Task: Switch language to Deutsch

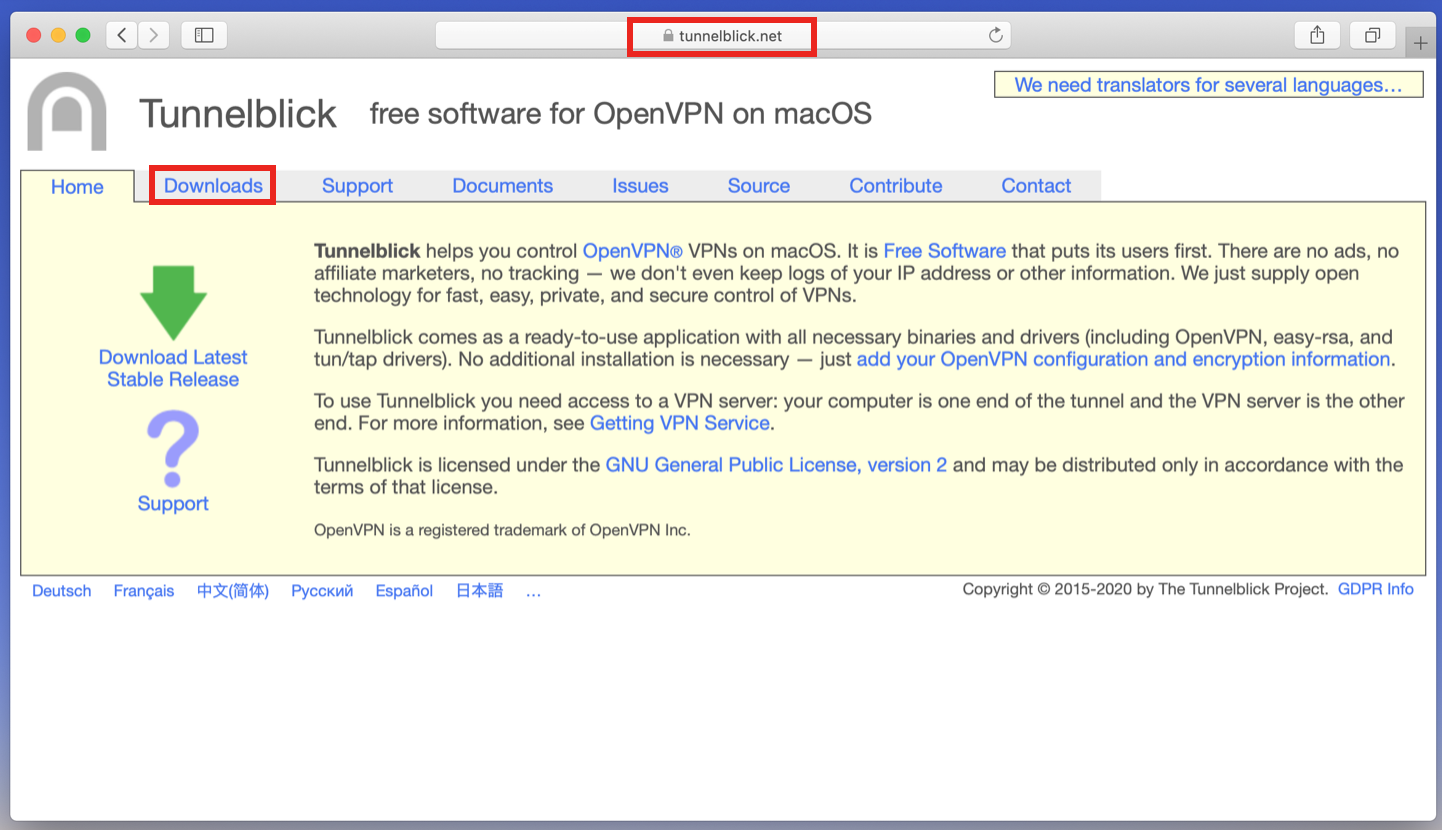Action: coord(62,591)
